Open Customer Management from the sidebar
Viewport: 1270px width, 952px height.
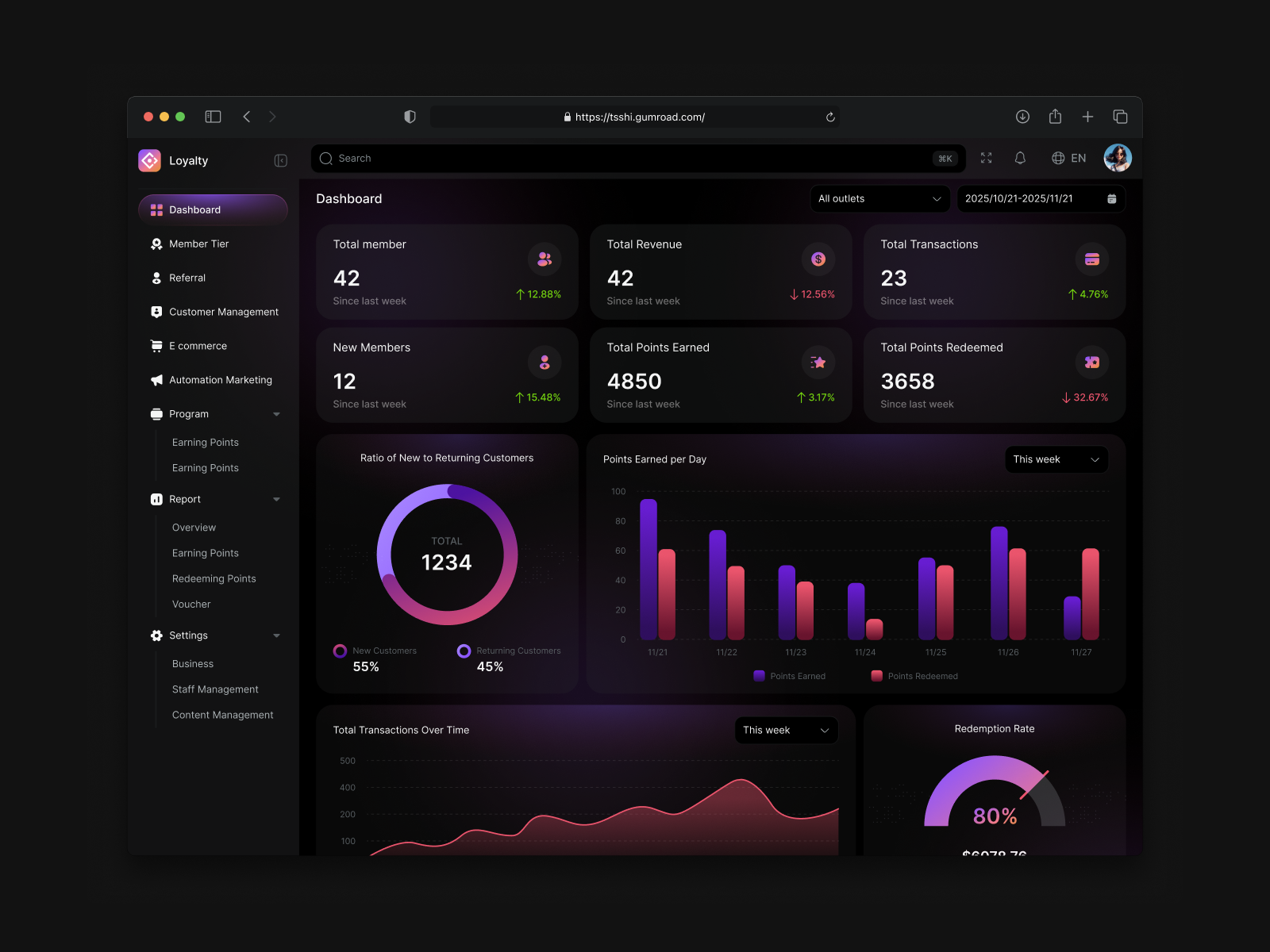click(223, 312)
